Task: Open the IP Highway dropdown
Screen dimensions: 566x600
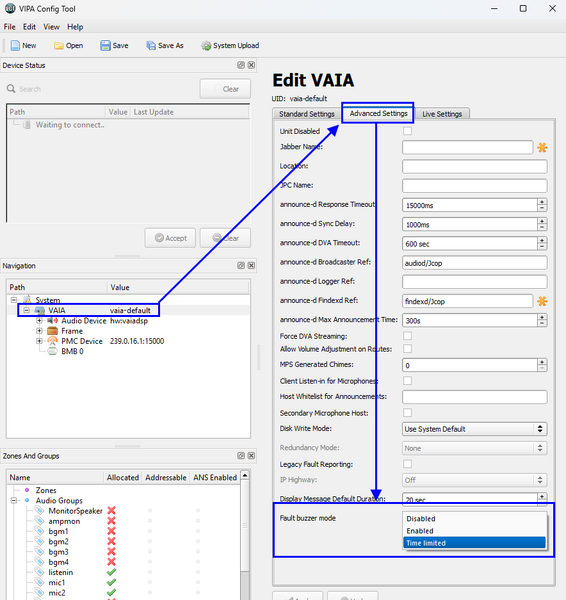Action: [x=474, y=480]
